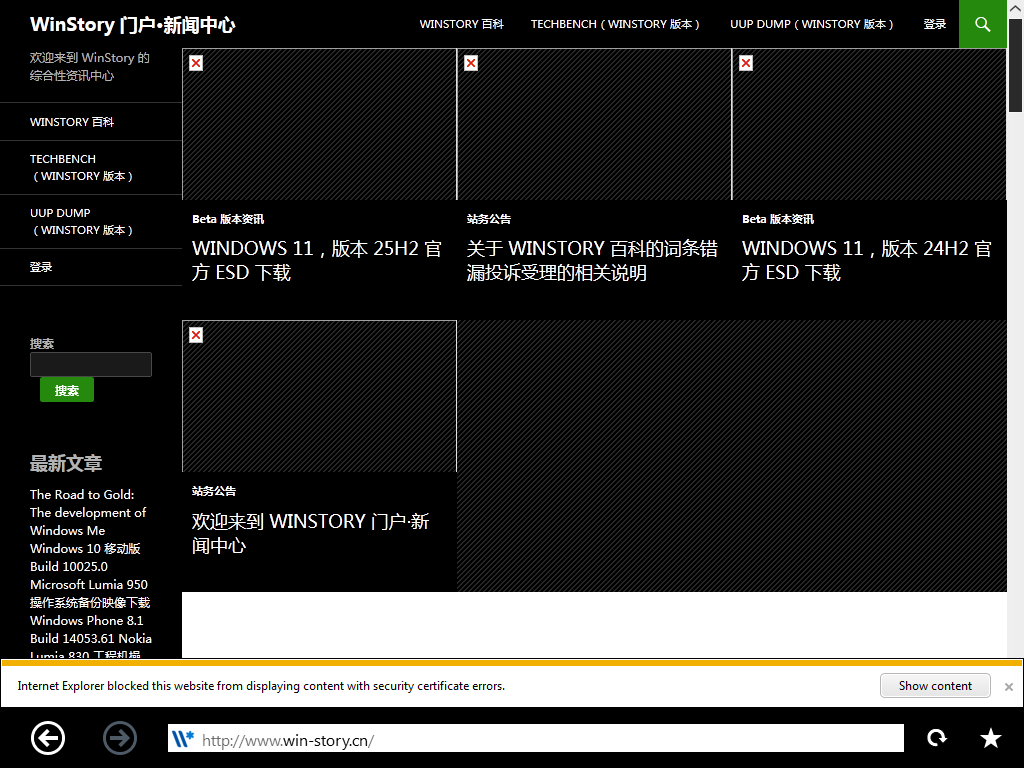Dismiss the security notification bar with X
This screenshot has height=768, width=1024.
coord(1008,686)
